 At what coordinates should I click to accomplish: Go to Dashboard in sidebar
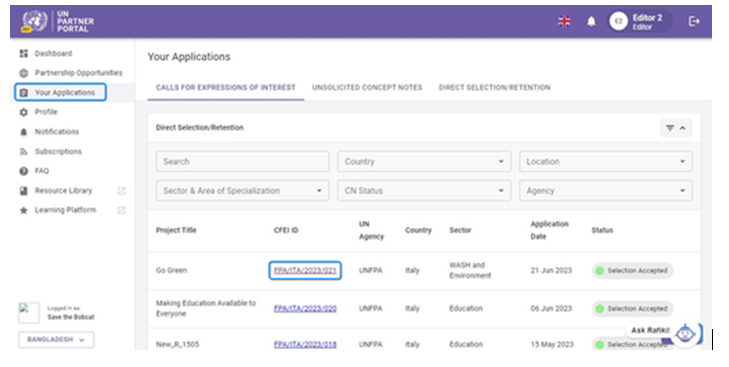click(53, 53)
